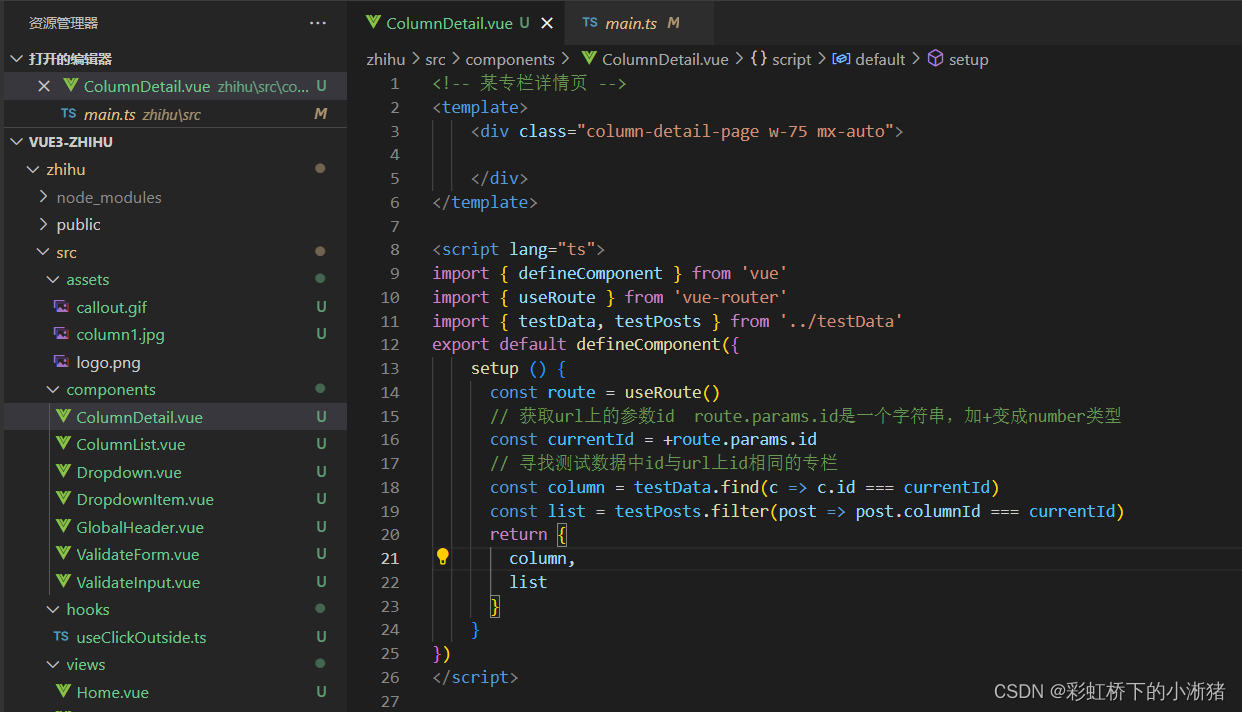Click setup in the breadcrumb path
The width and height of the screenshot is (1242, 712).
pyautogui.click(x=968, y=59)
